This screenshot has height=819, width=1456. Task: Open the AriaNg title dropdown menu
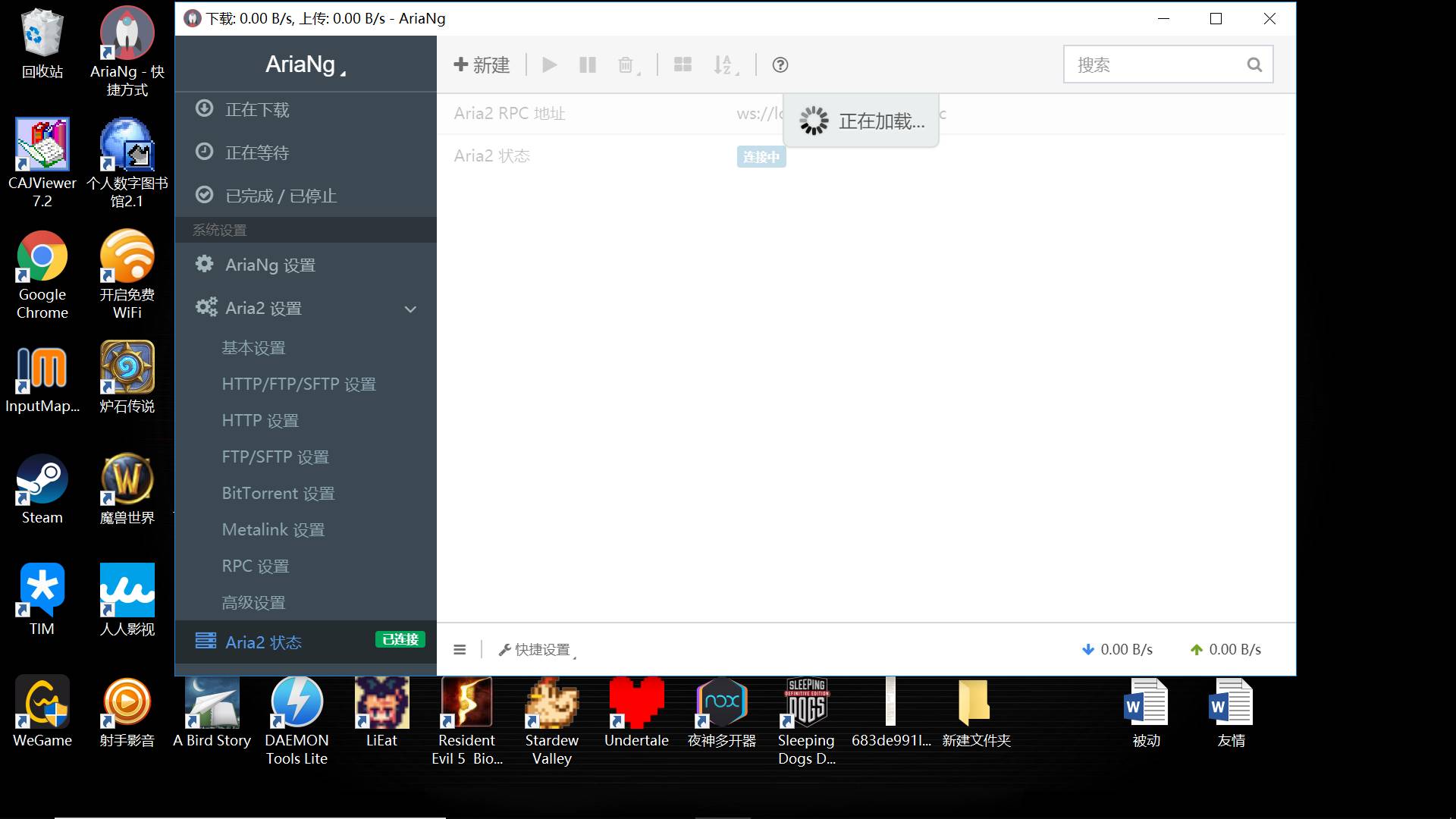305,64
